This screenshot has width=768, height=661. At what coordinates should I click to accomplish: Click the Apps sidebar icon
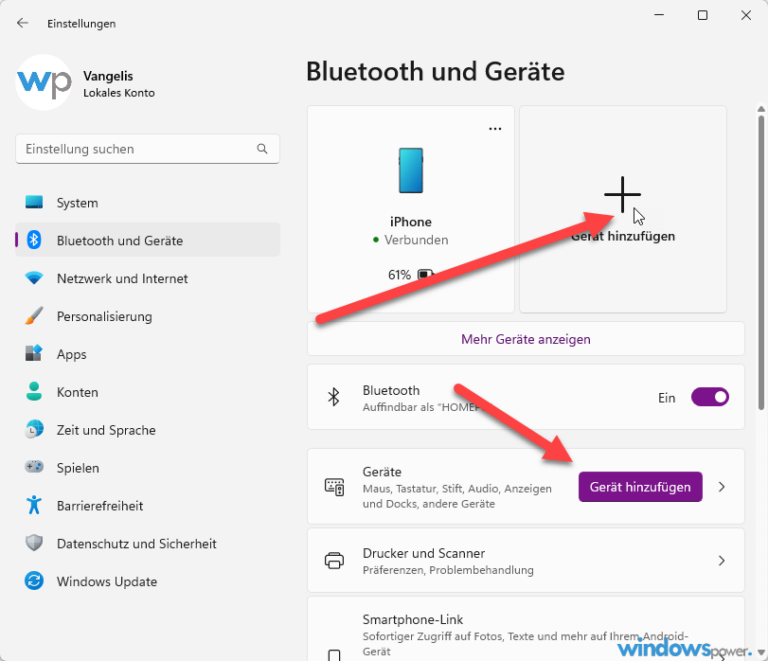[x=34, y=354]
